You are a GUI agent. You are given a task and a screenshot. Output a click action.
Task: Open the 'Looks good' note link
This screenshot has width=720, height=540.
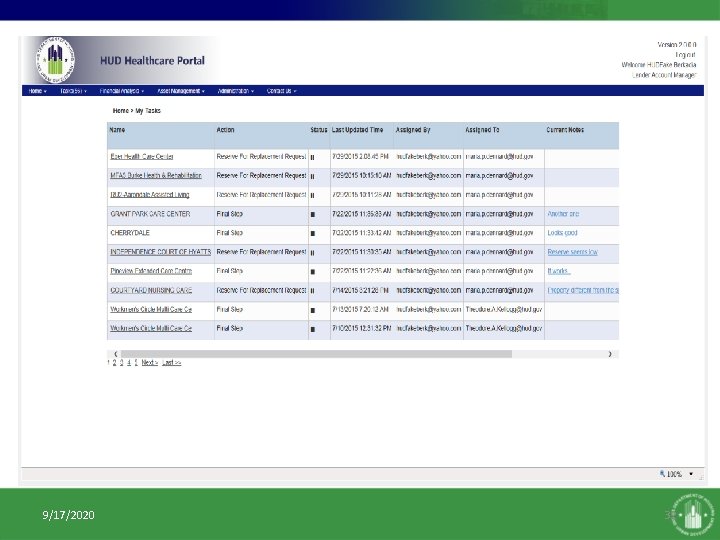[x=562, y=233]
